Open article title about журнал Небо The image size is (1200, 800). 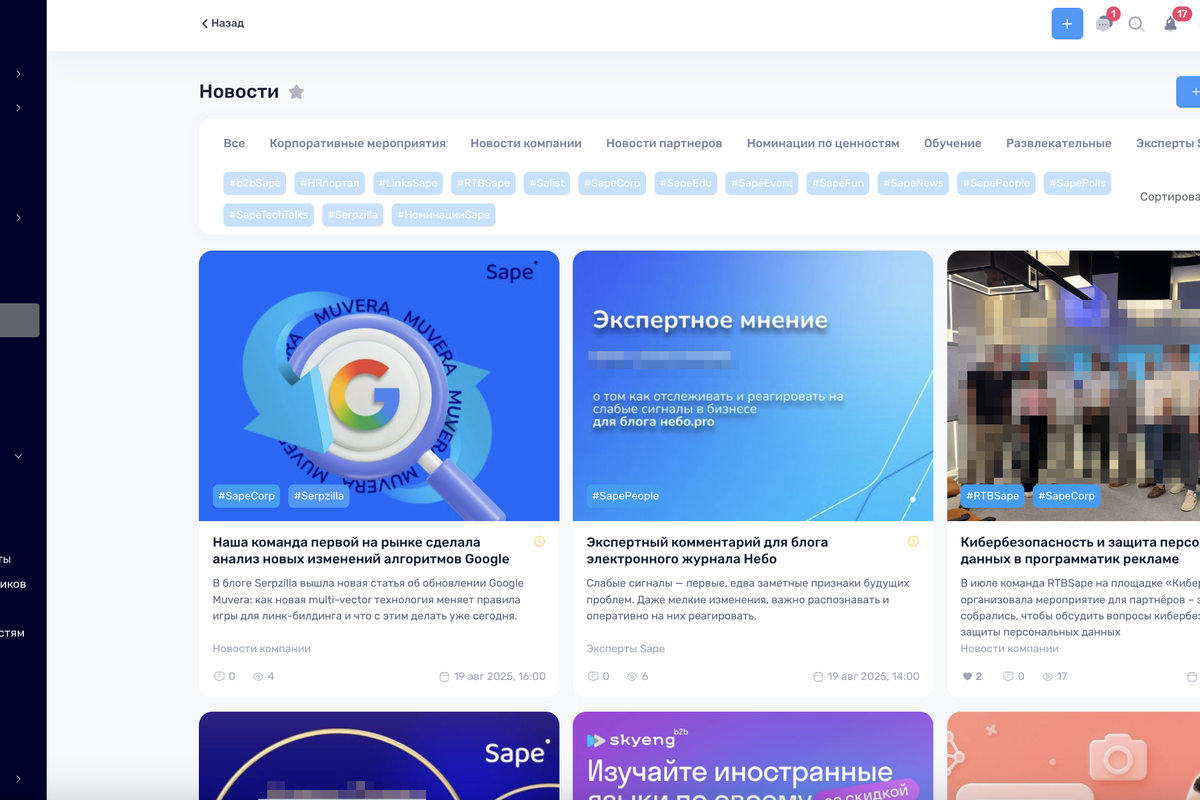coord(707,550)
